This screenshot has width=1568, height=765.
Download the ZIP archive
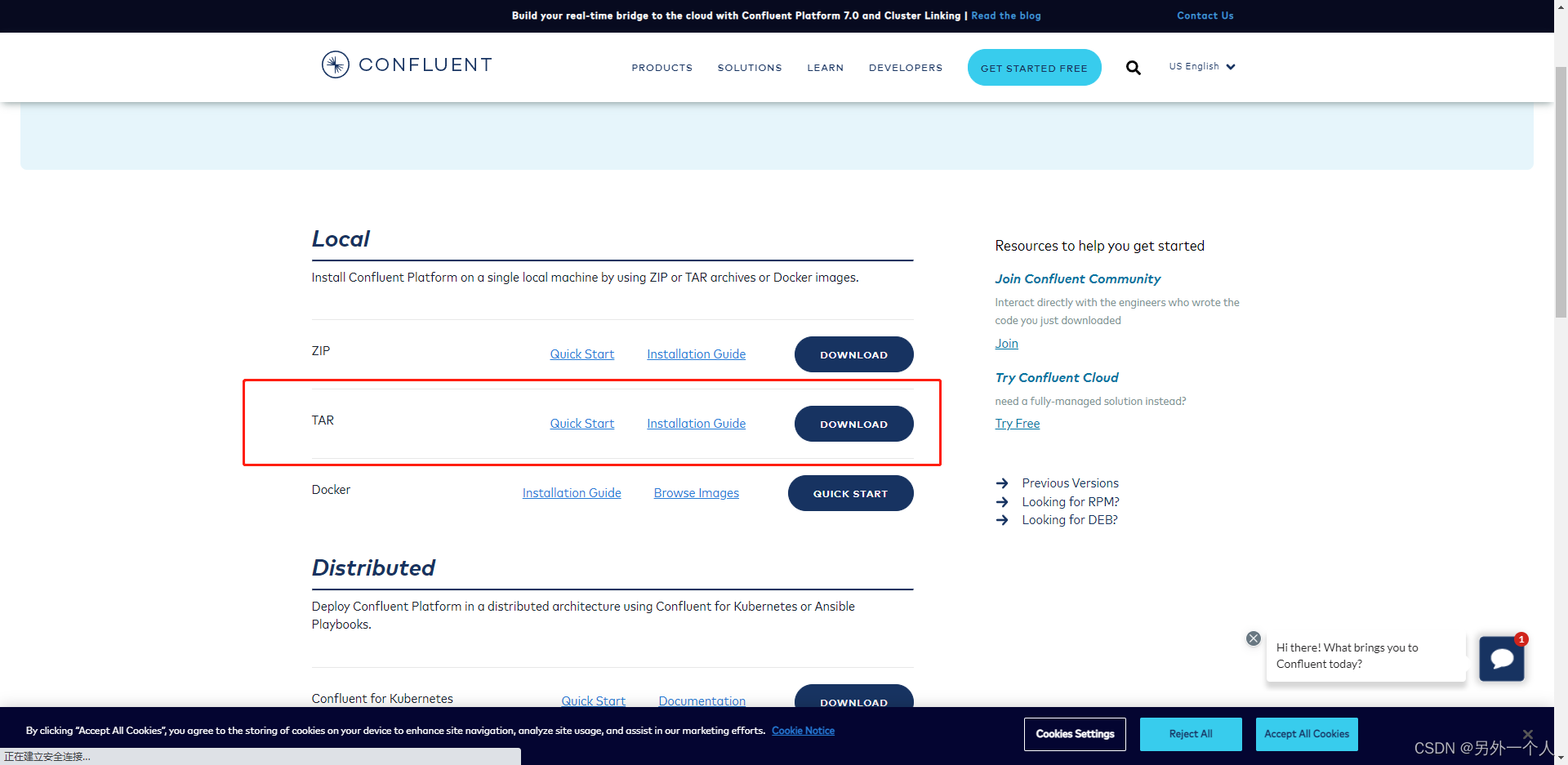tap(853, 354)
